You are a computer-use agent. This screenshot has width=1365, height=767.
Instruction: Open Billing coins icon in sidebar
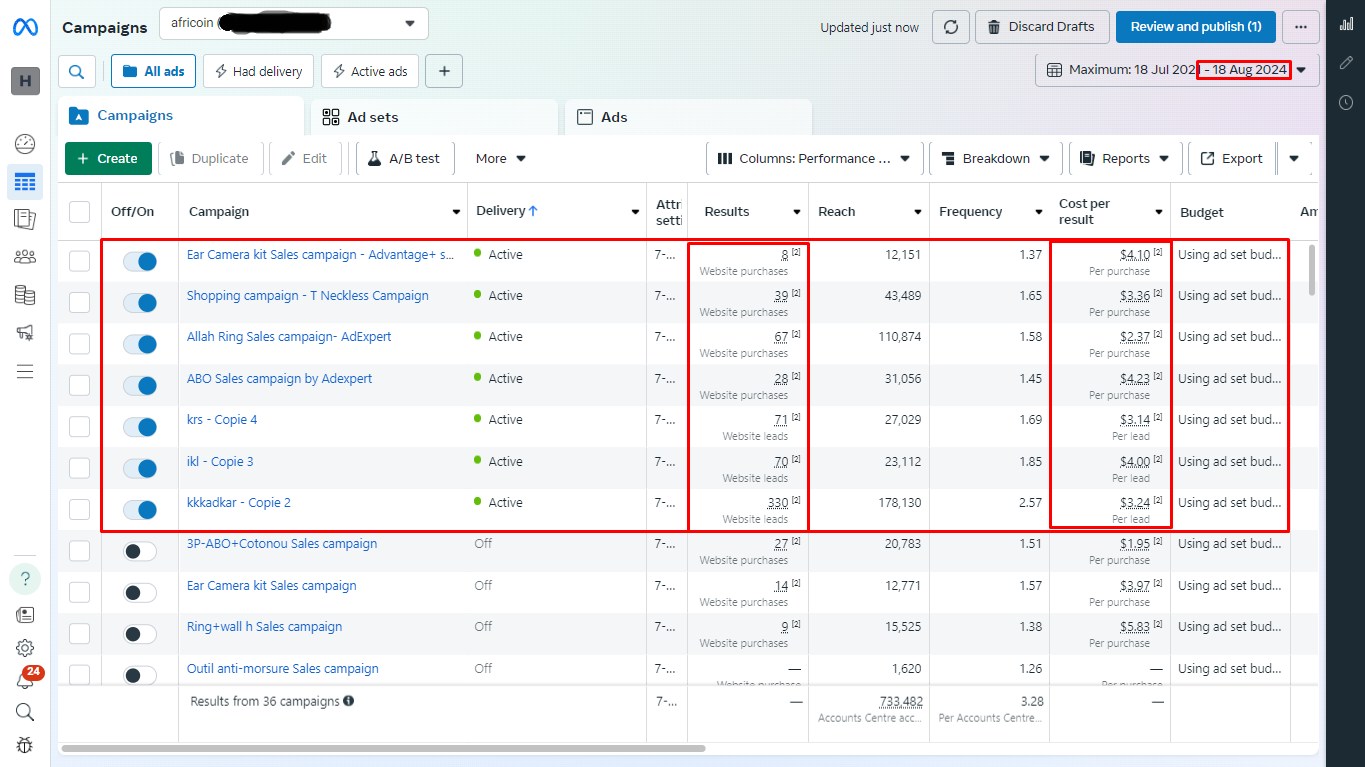pyautogui.click(x=25, y=294)
